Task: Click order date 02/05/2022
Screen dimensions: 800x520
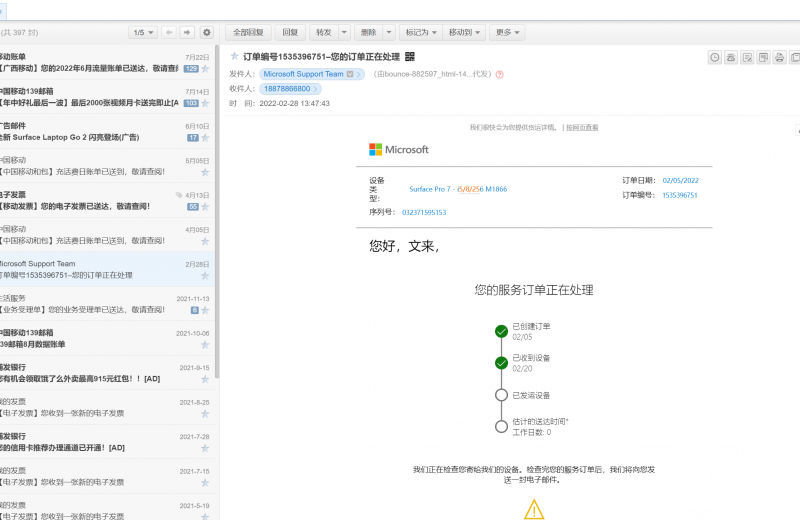Action: [681, 180]
